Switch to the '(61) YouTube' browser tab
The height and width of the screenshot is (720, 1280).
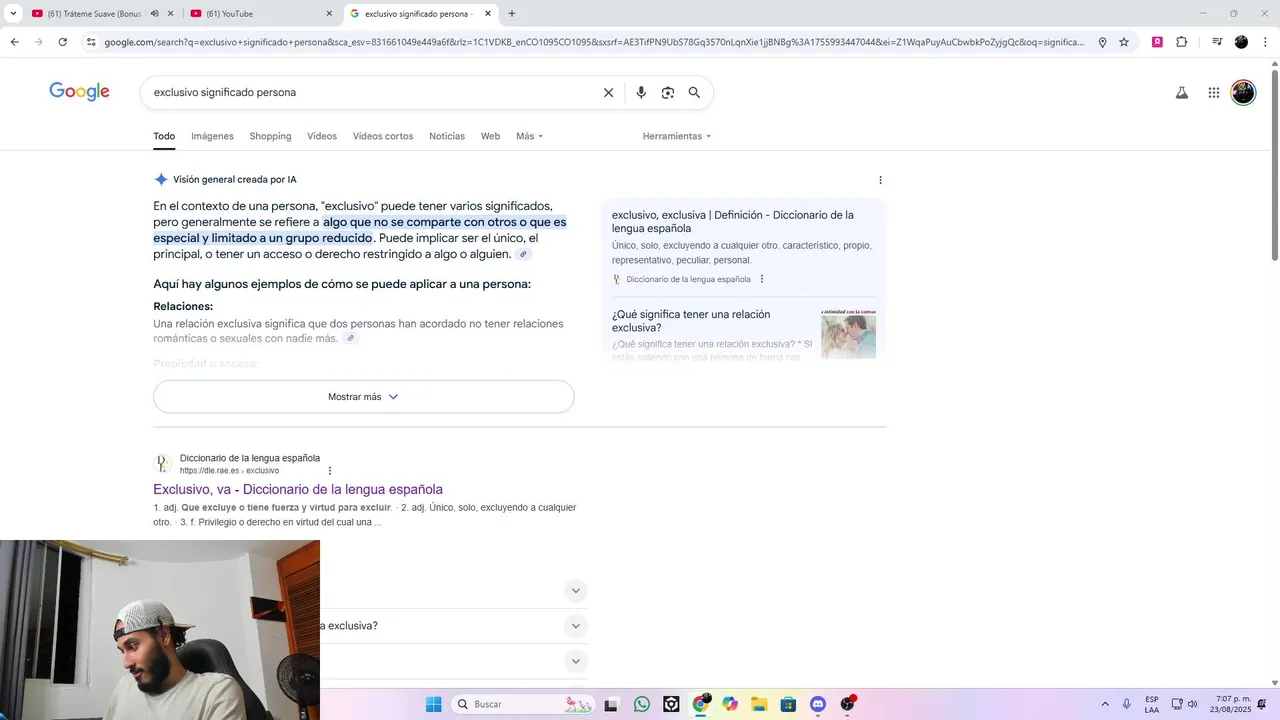tap(262, 14)
